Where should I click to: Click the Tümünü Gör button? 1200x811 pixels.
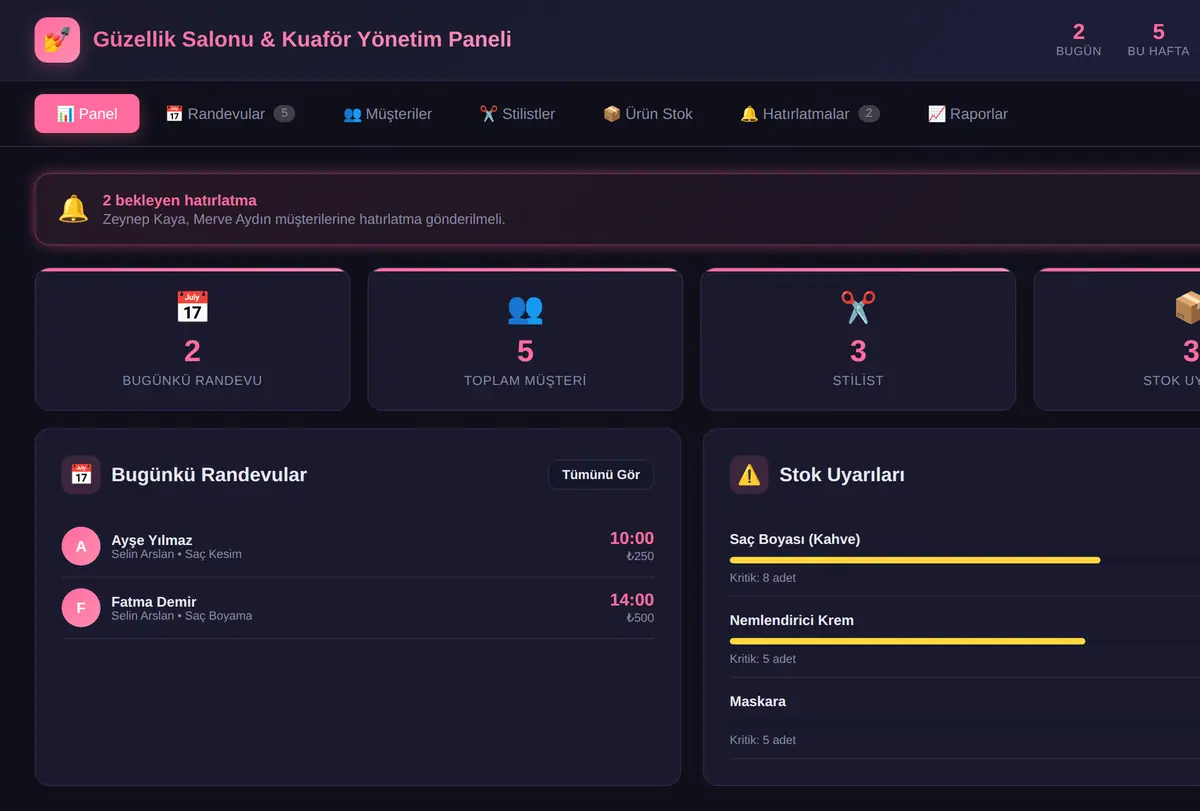(x=601, y=475)
